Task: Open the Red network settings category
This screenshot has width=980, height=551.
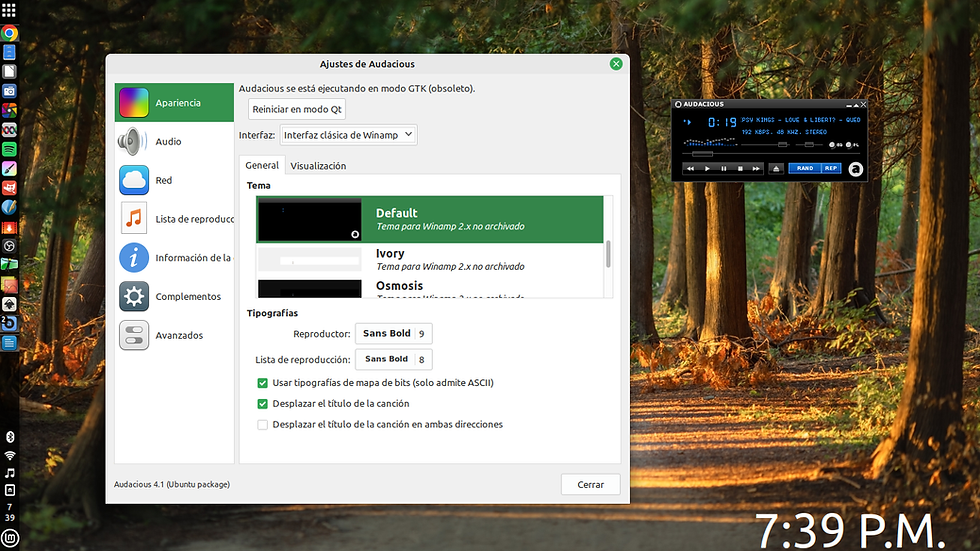Action: (174, 180)
